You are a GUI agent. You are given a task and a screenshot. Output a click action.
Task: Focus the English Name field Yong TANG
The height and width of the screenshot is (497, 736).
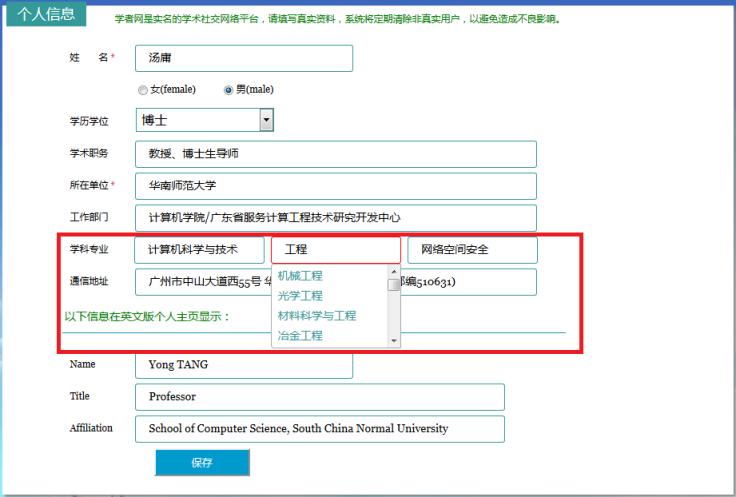point(244,365)
